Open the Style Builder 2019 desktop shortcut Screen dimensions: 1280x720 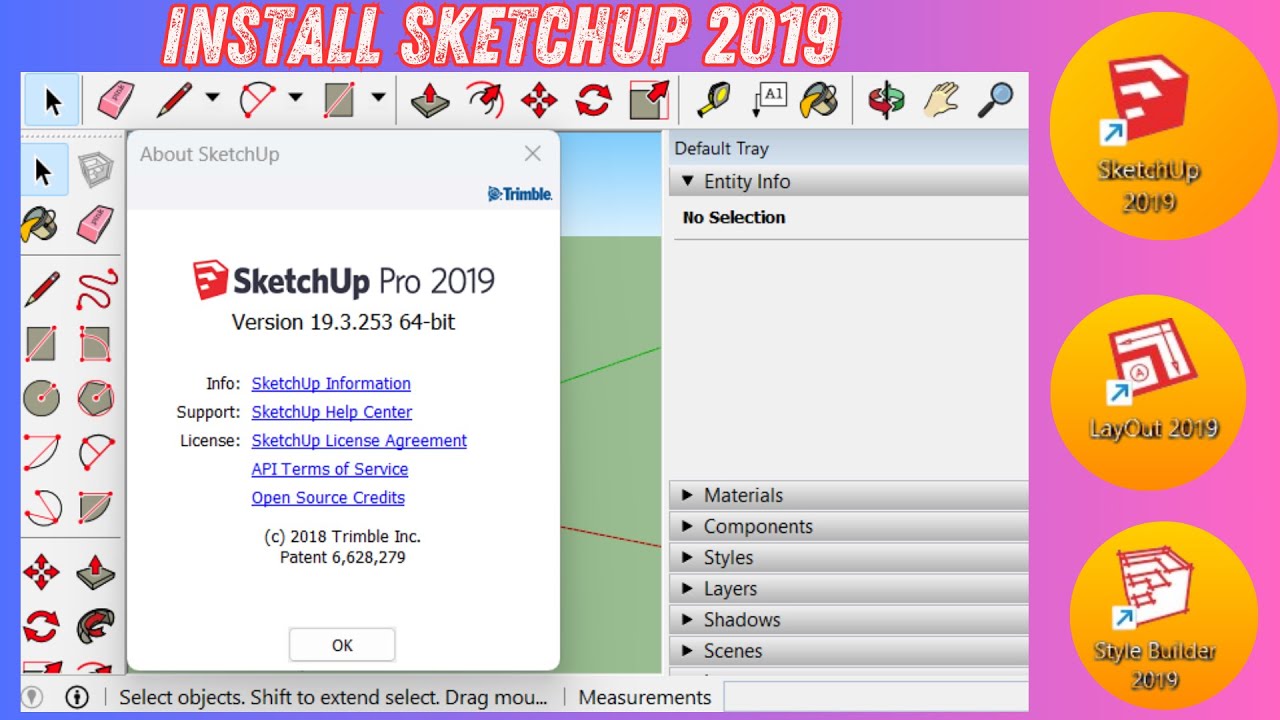tap(1155, 617)
